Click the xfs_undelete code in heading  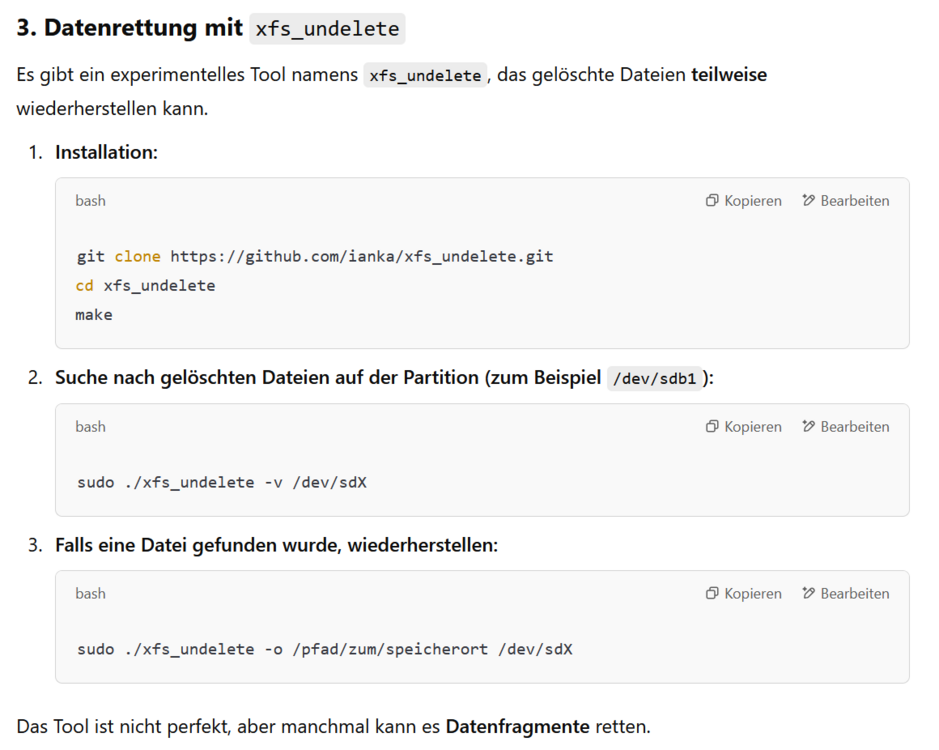(327, 29)
